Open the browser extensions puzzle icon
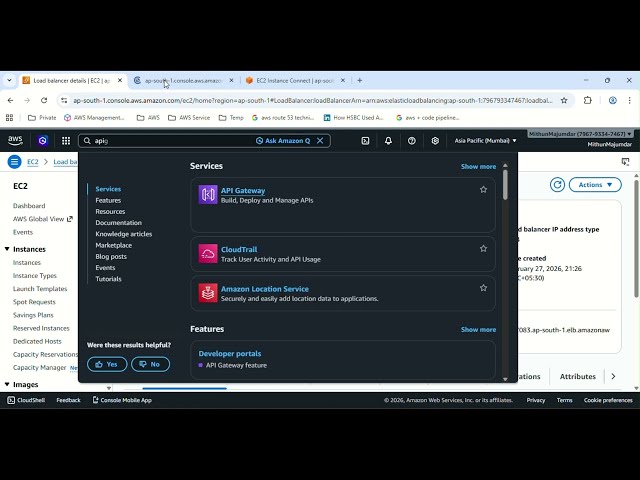This screenshot has width=640, height=480. pyautogui.click(x=587, y=100)
